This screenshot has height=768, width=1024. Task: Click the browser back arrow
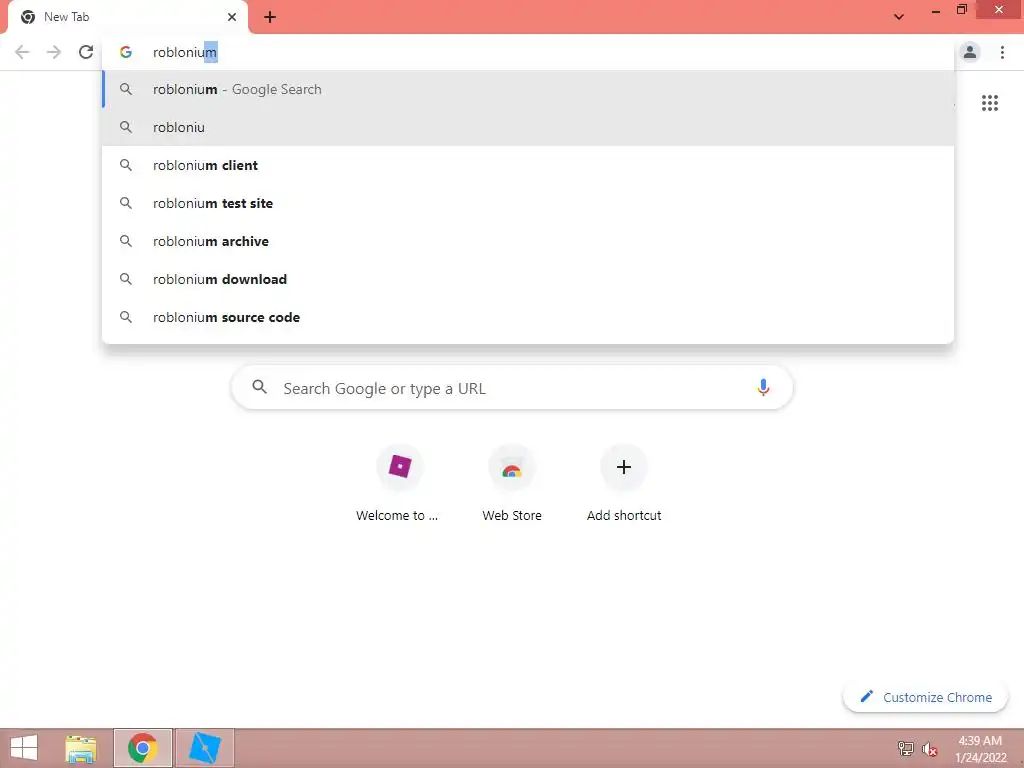[x=22, y=52]
